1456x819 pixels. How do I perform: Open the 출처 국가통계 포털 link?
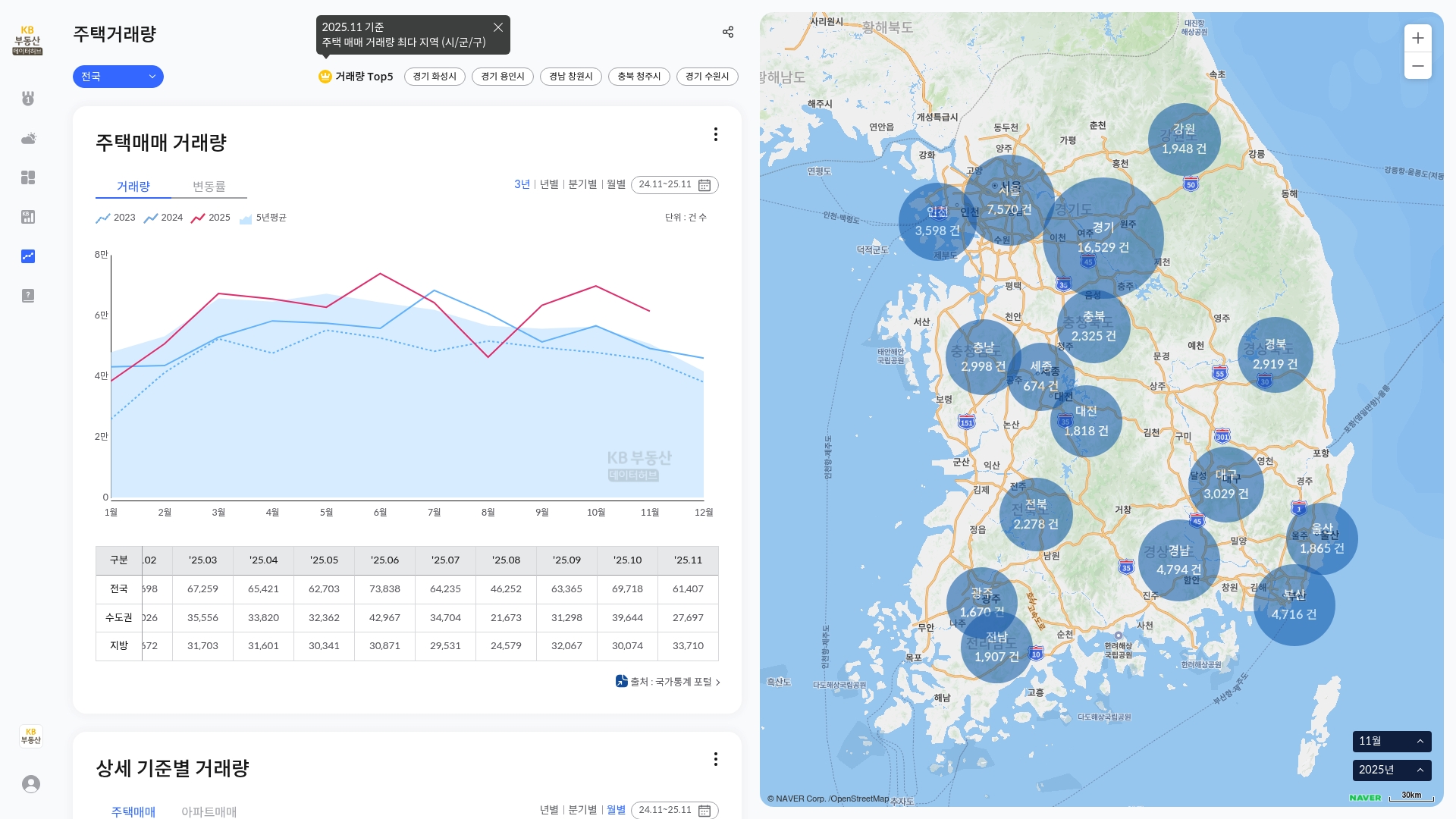tap(669, 682)
